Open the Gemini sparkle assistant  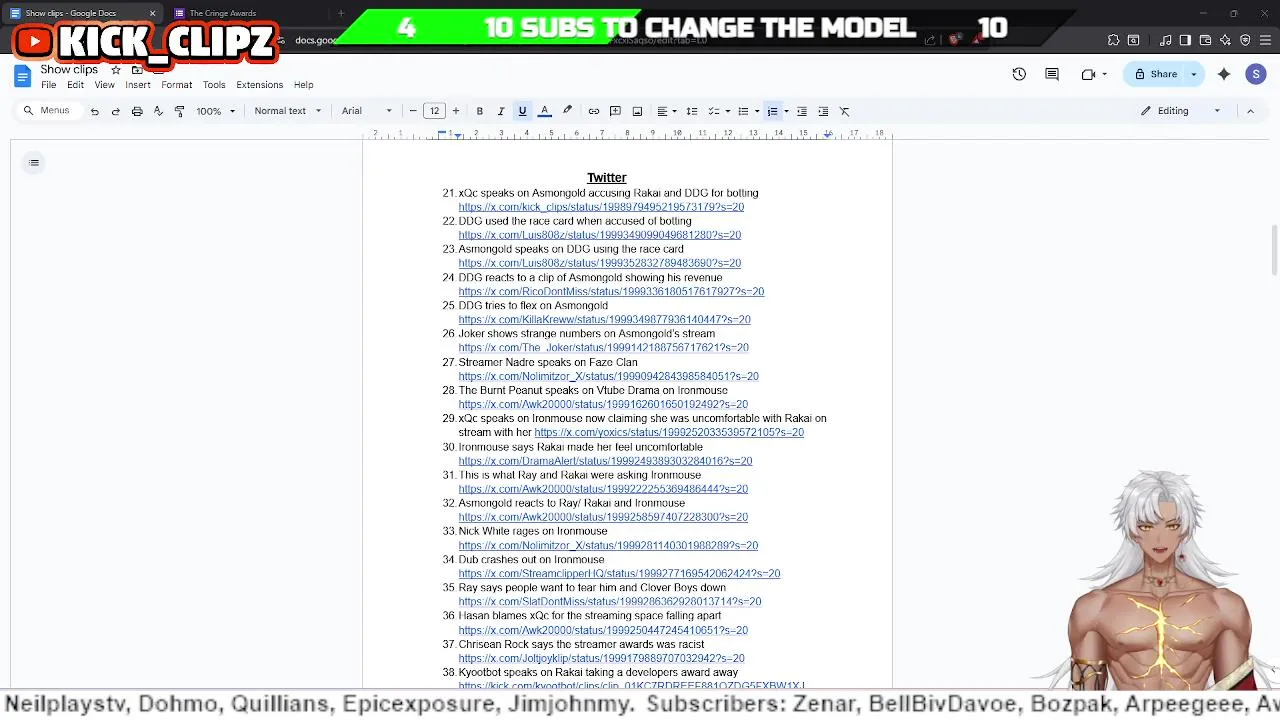tap(1224, 74)
